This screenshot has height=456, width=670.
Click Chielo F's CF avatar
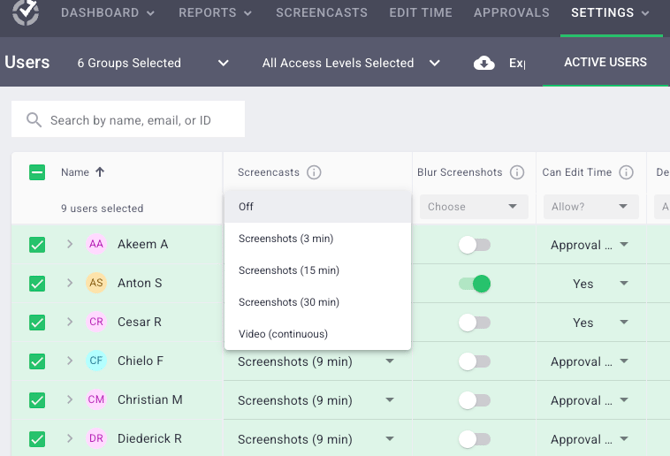point(96,361)
